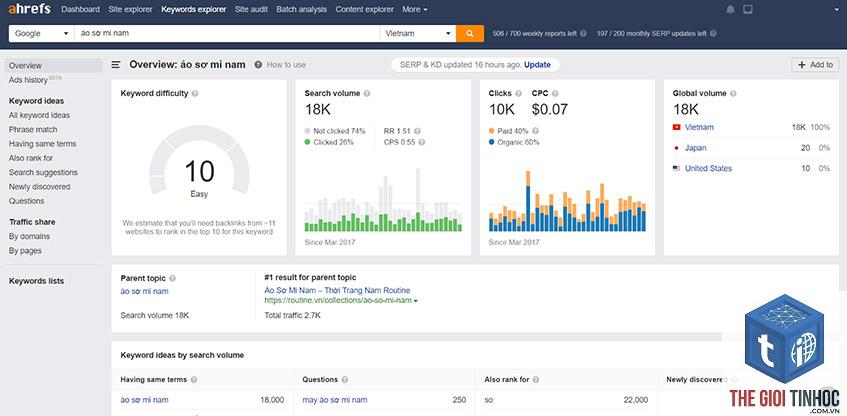The height and width of the screenshot is (416, 847).
Task: Select Search suggestions in sidebar
Action: coord(43,172)
